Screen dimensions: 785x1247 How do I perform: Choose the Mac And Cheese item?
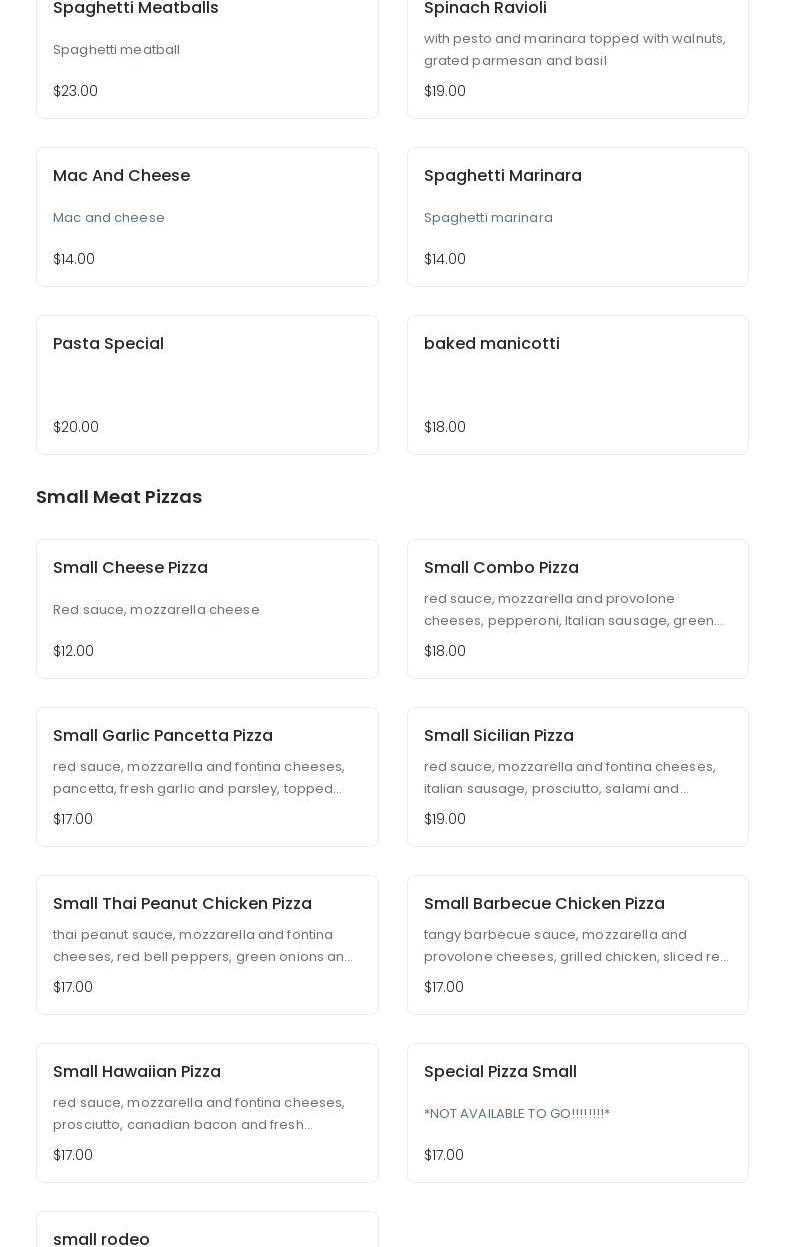pos(207,217)
